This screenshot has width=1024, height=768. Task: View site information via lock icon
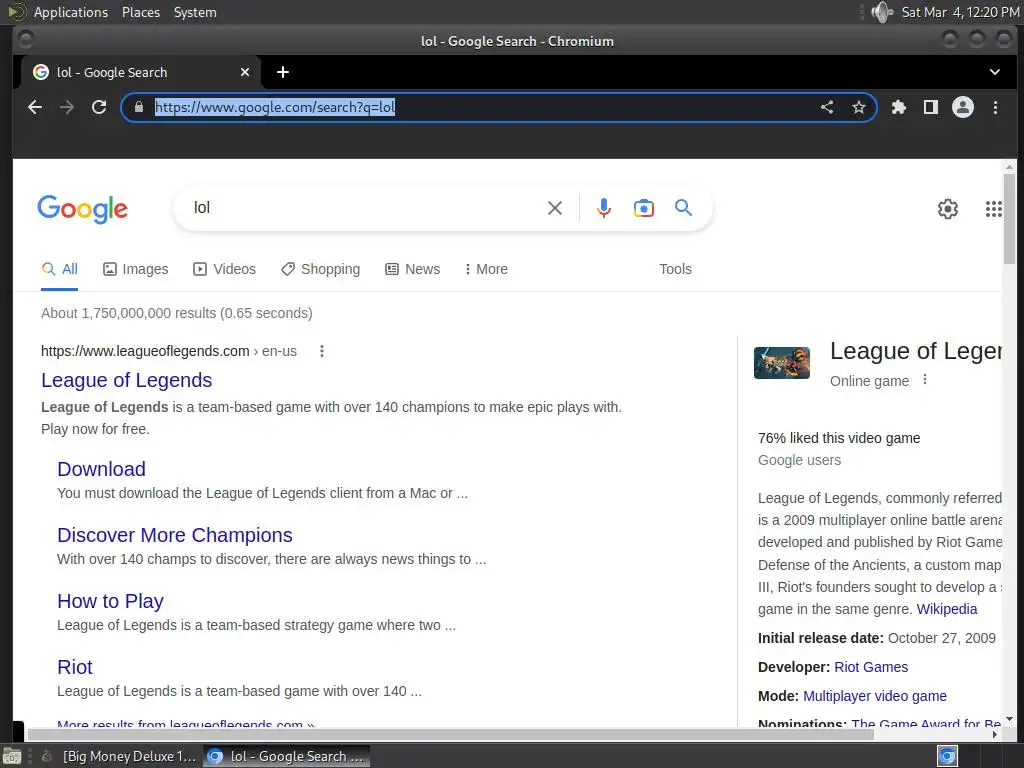(x=138, y=107)
